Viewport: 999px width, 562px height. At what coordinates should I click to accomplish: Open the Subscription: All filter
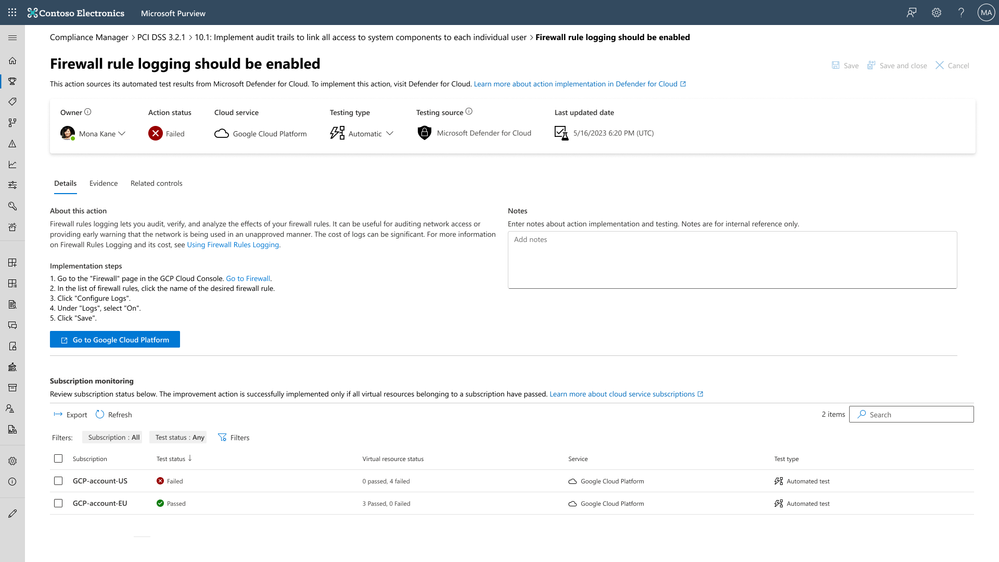pyautogui.click(x=113, y=437)
